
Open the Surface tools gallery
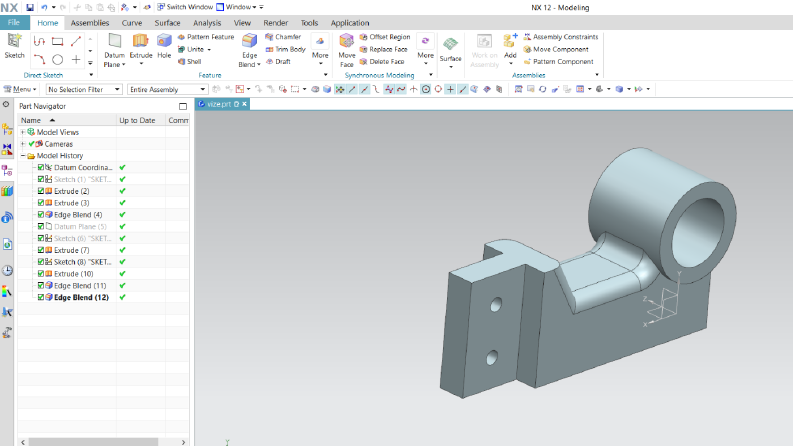click(450, 51)
